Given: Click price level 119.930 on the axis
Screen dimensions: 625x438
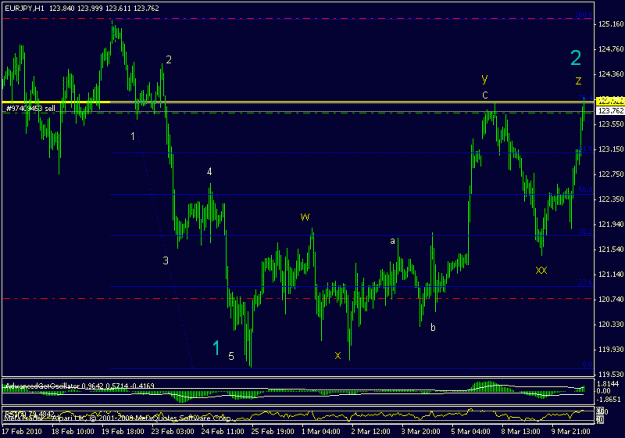Looking at the screenshot, I should point(611,350).
